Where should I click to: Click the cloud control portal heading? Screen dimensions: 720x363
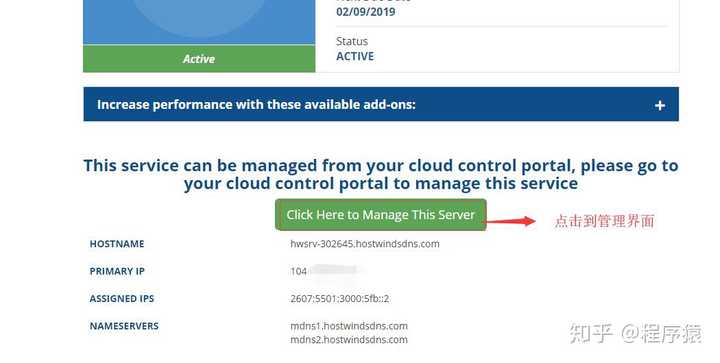tap(381, 174)
